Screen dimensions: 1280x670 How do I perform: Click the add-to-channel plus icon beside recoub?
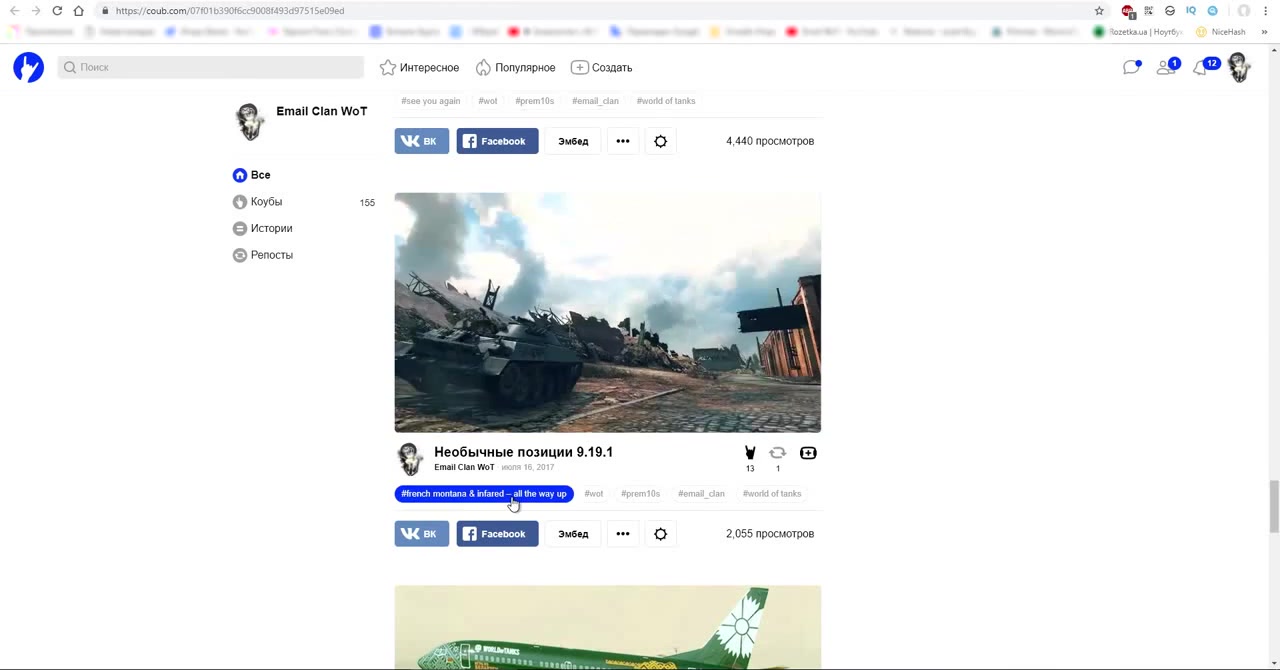click(x=808, y=453)
